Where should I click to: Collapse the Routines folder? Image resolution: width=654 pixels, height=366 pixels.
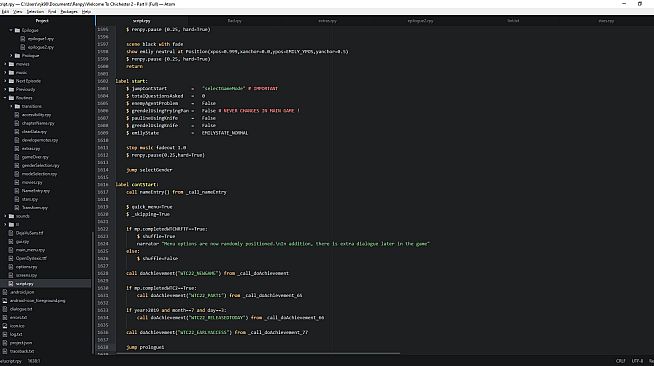[5, 98]
